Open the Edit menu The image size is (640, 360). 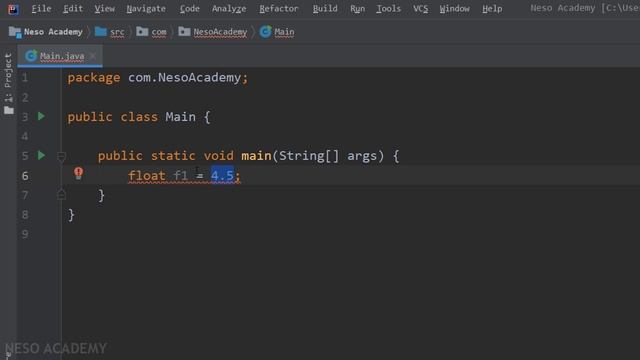pyautogui.click(x=73, y=9)
